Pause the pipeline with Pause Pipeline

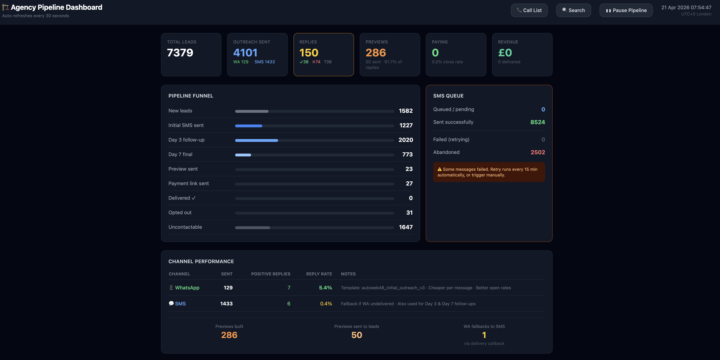point(626,10)
